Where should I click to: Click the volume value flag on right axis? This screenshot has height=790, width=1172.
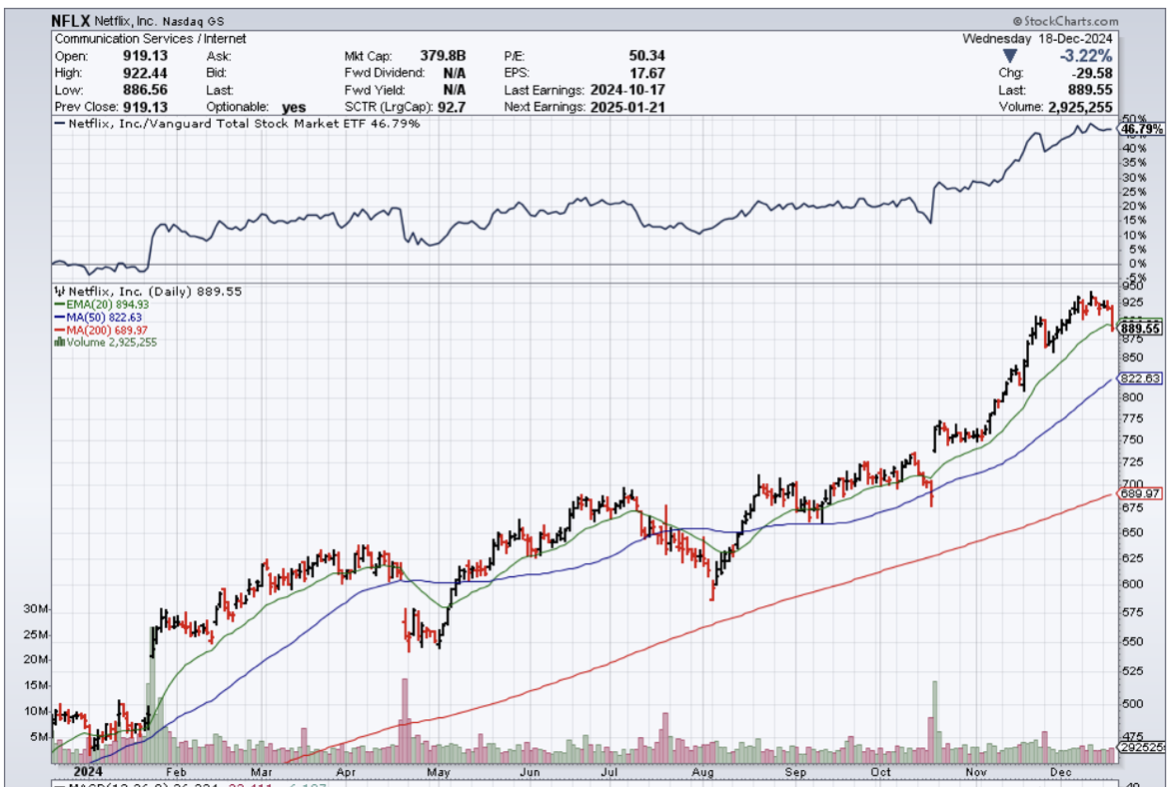click(1141, 747)
